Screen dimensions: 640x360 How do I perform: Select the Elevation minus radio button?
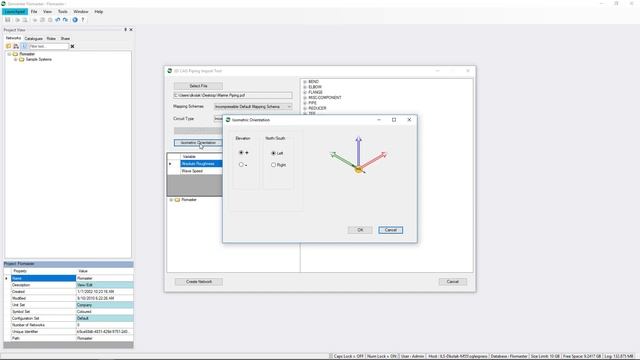(241, 164)
